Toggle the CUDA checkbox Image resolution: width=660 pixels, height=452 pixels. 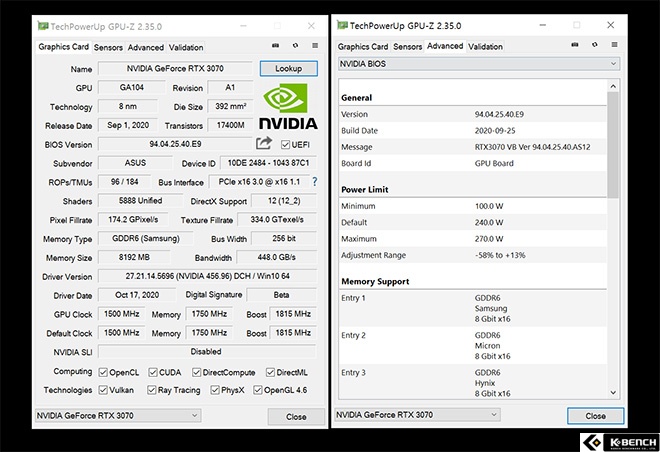153,372
